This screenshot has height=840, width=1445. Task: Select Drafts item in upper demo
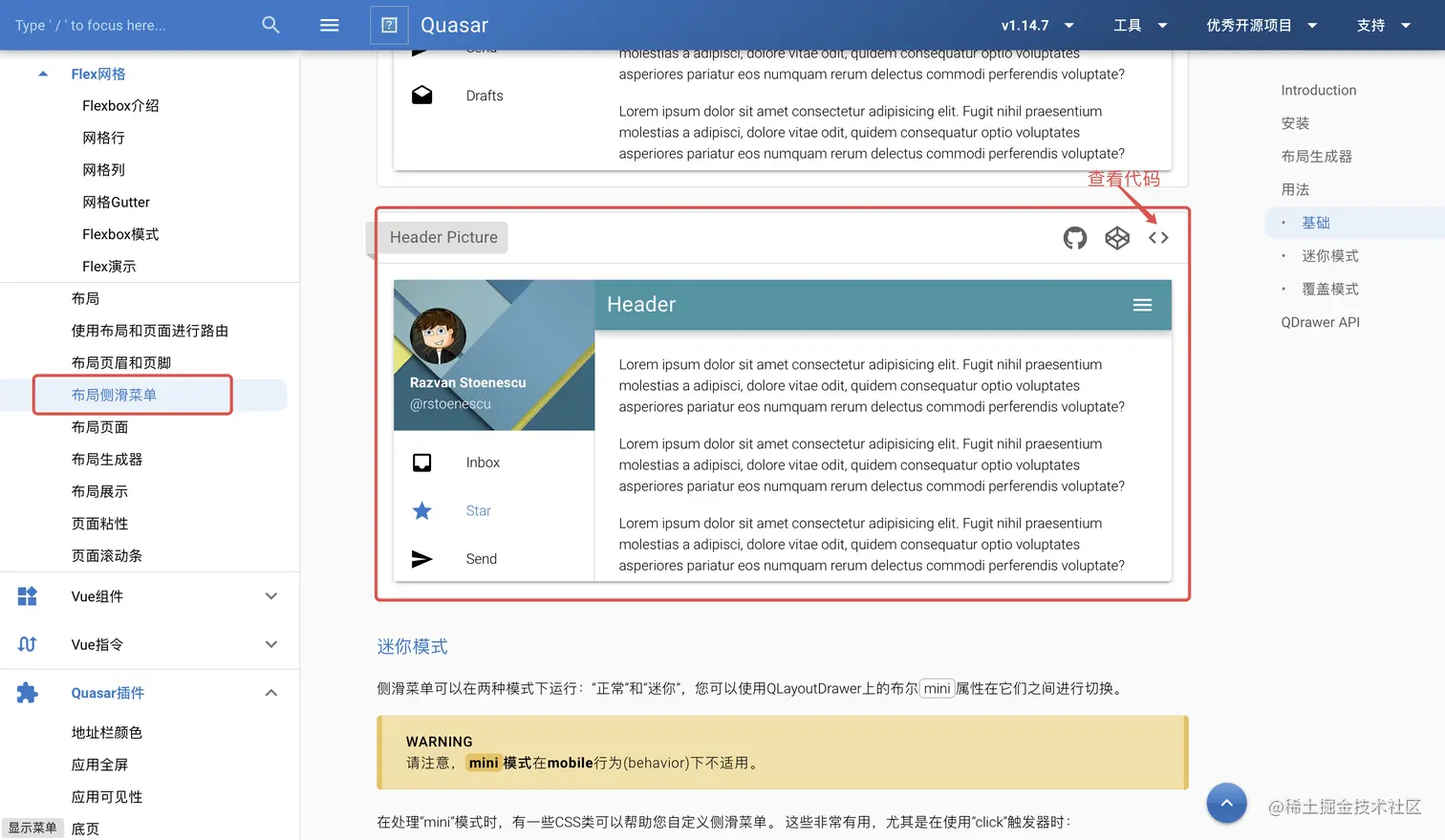pos(494,96)
